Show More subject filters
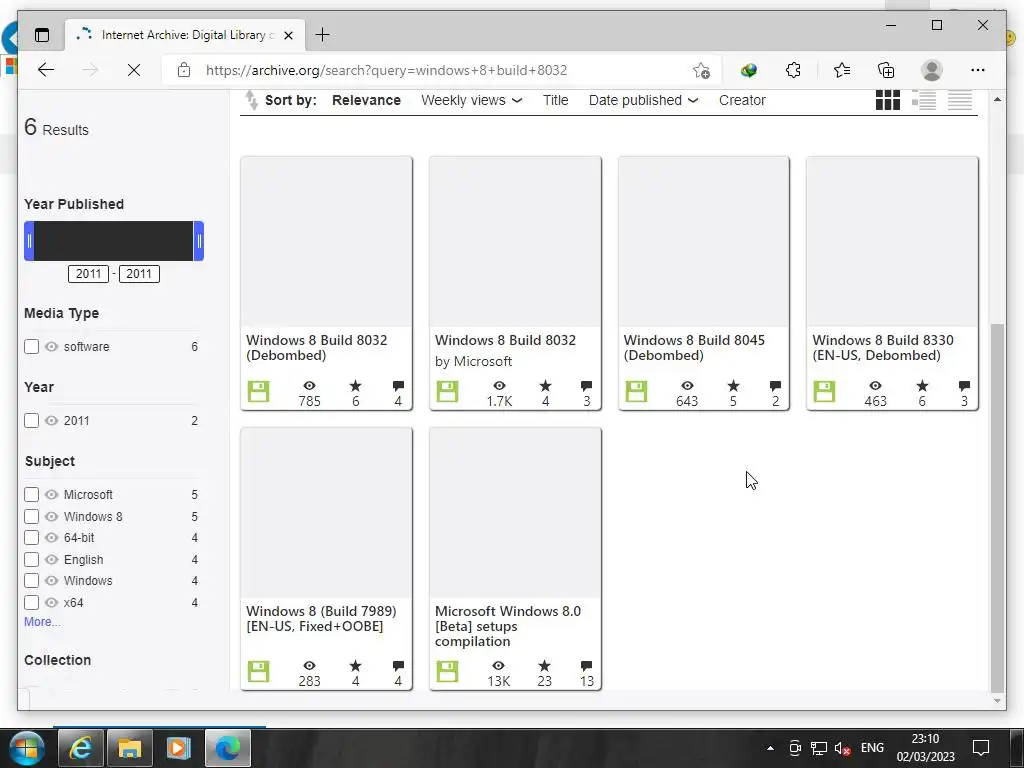This screenshot has width=1024, height=768. coord(42,622)
